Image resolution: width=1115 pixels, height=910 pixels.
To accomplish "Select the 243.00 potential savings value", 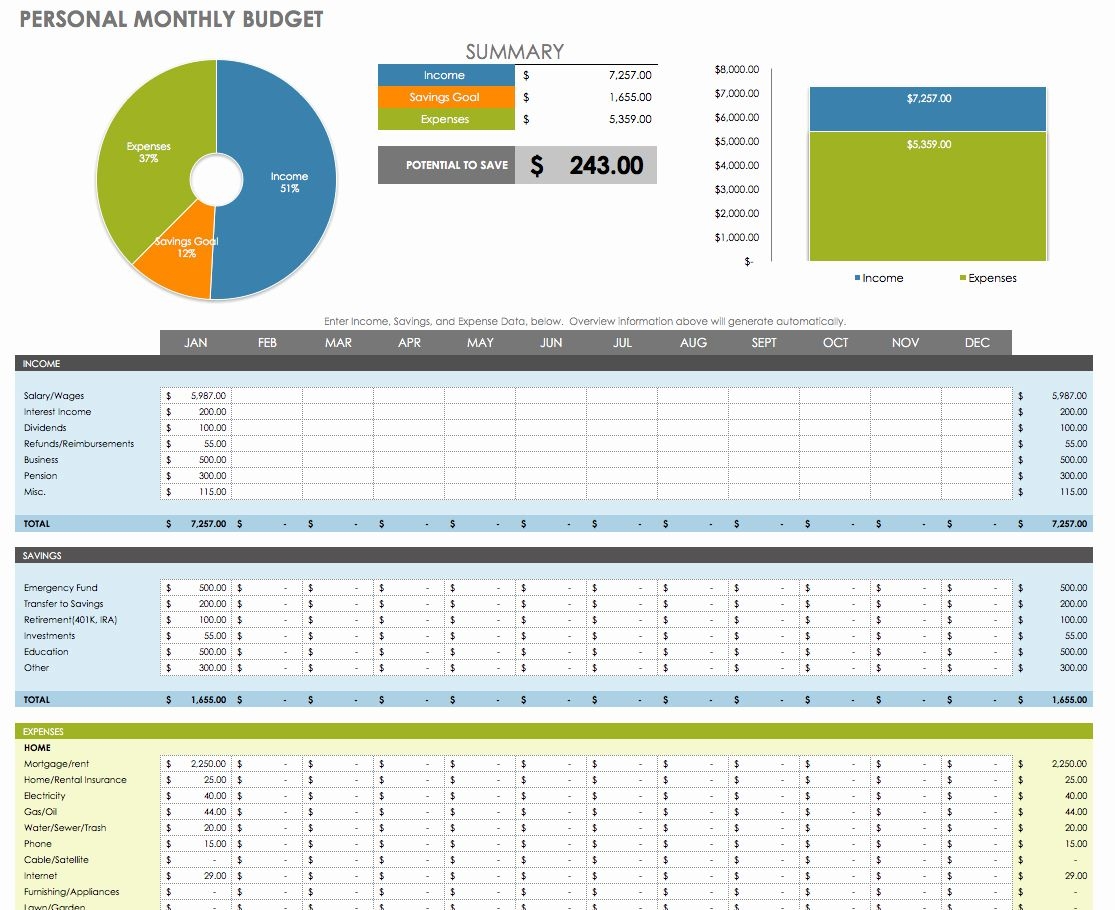I will click(x=586, y=165).
